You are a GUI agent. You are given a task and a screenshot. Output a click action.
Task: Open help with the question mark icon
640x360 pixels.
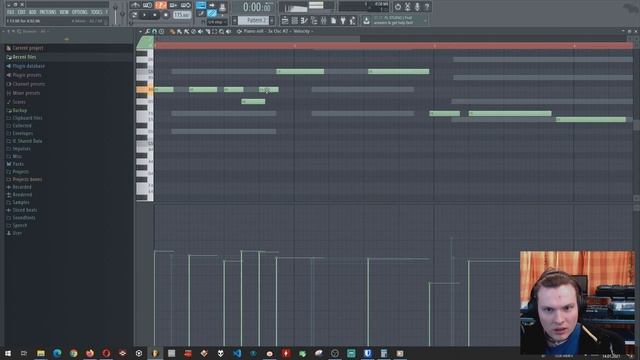pos(427,7)
